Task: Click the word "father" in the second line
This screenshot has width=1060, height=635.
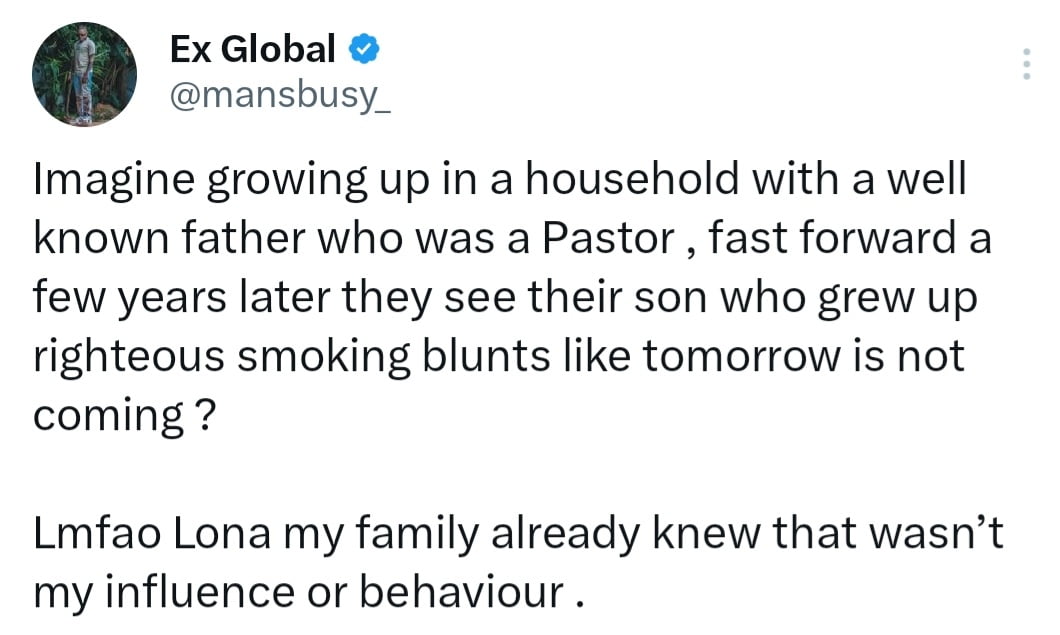Action: [244, 238]
